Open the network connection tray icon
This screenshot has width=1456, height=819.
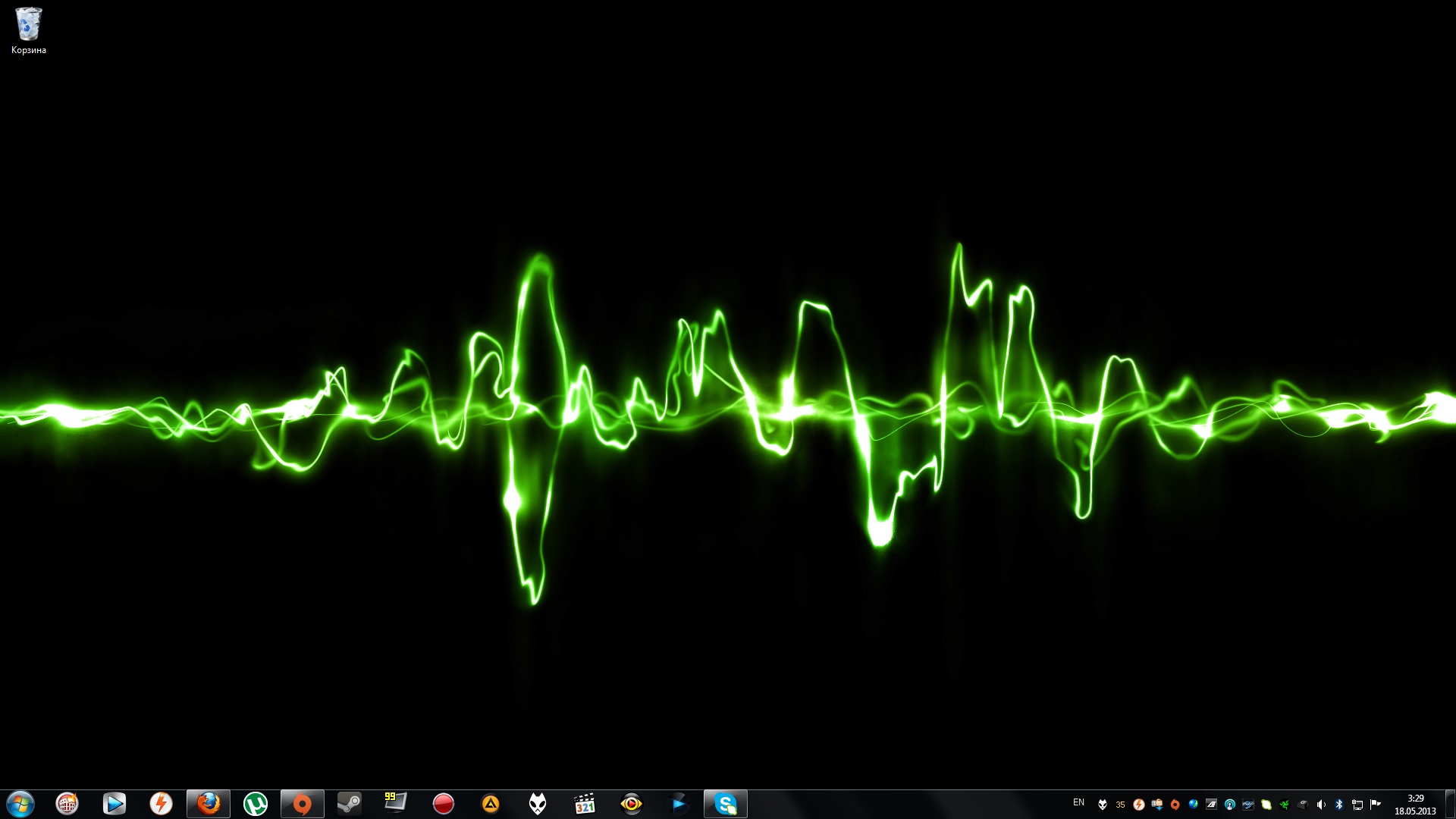coord(1357,805)
